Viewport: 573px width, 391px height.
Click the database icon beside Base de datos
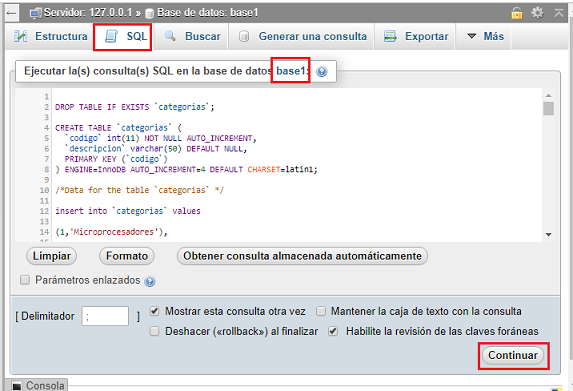pos(149,14)
